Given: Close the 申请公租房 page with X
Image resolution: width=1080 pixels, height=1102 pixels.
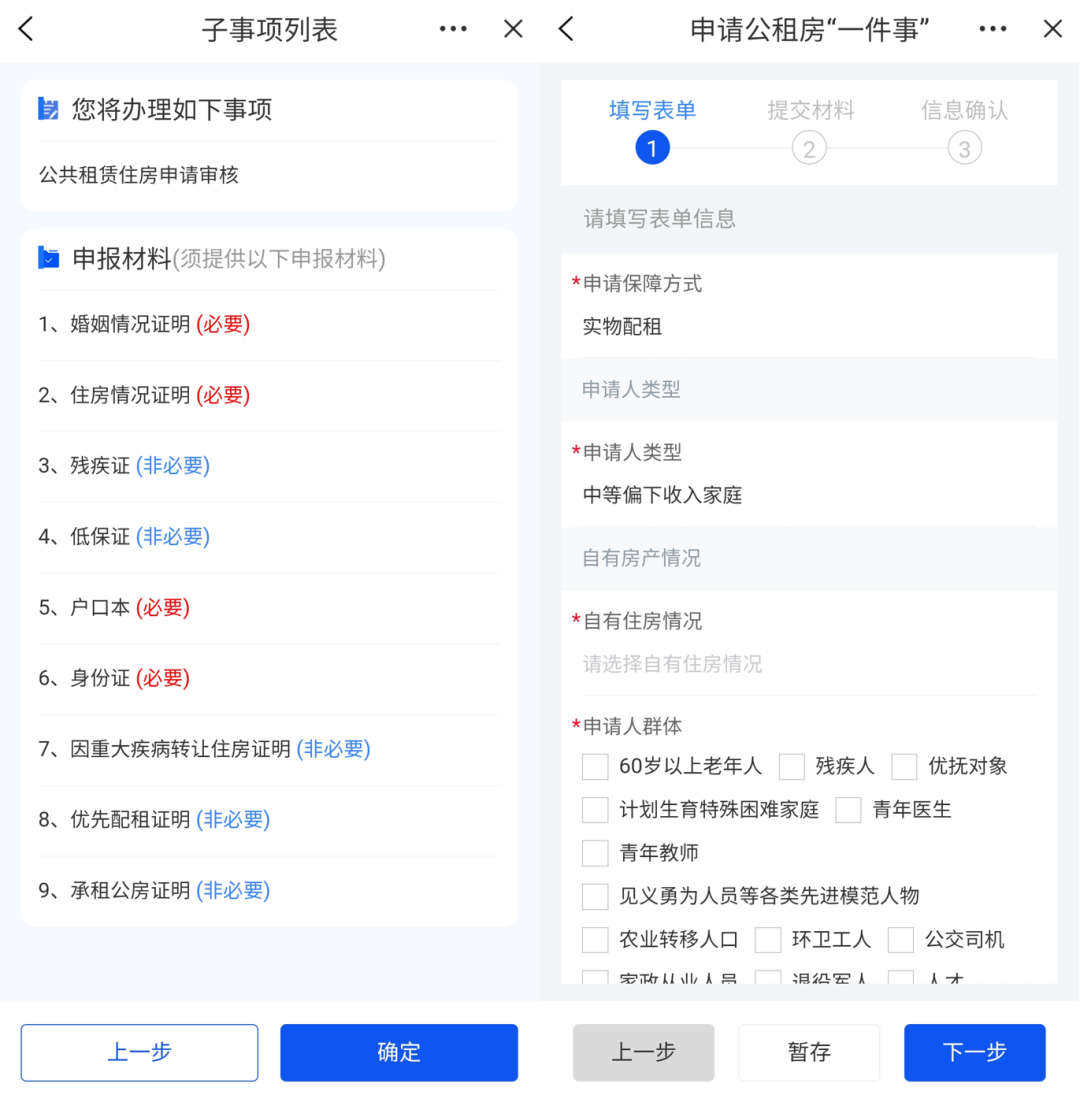Looking at the screenshot, I should tap(1052, 29).
